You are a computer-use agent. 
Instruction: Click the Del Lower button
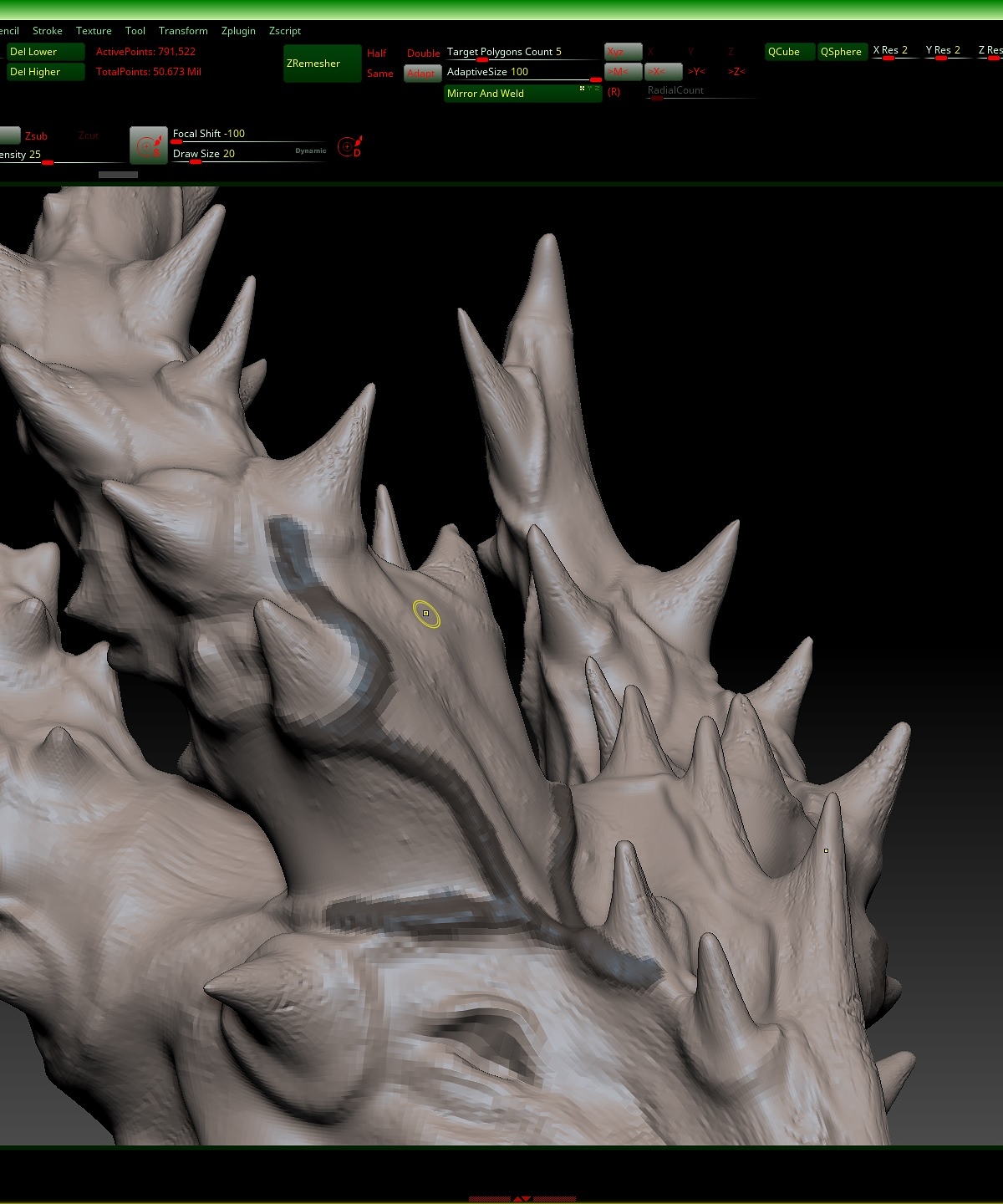(x=46, y=52)
